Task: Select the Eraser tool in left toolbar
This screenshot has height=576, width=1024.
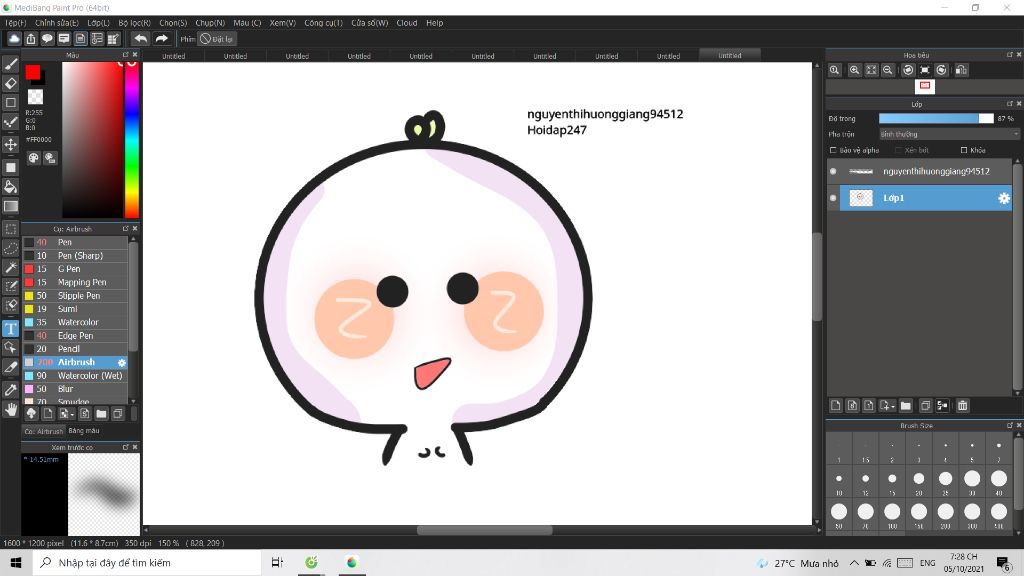Action: coord(10,83)
